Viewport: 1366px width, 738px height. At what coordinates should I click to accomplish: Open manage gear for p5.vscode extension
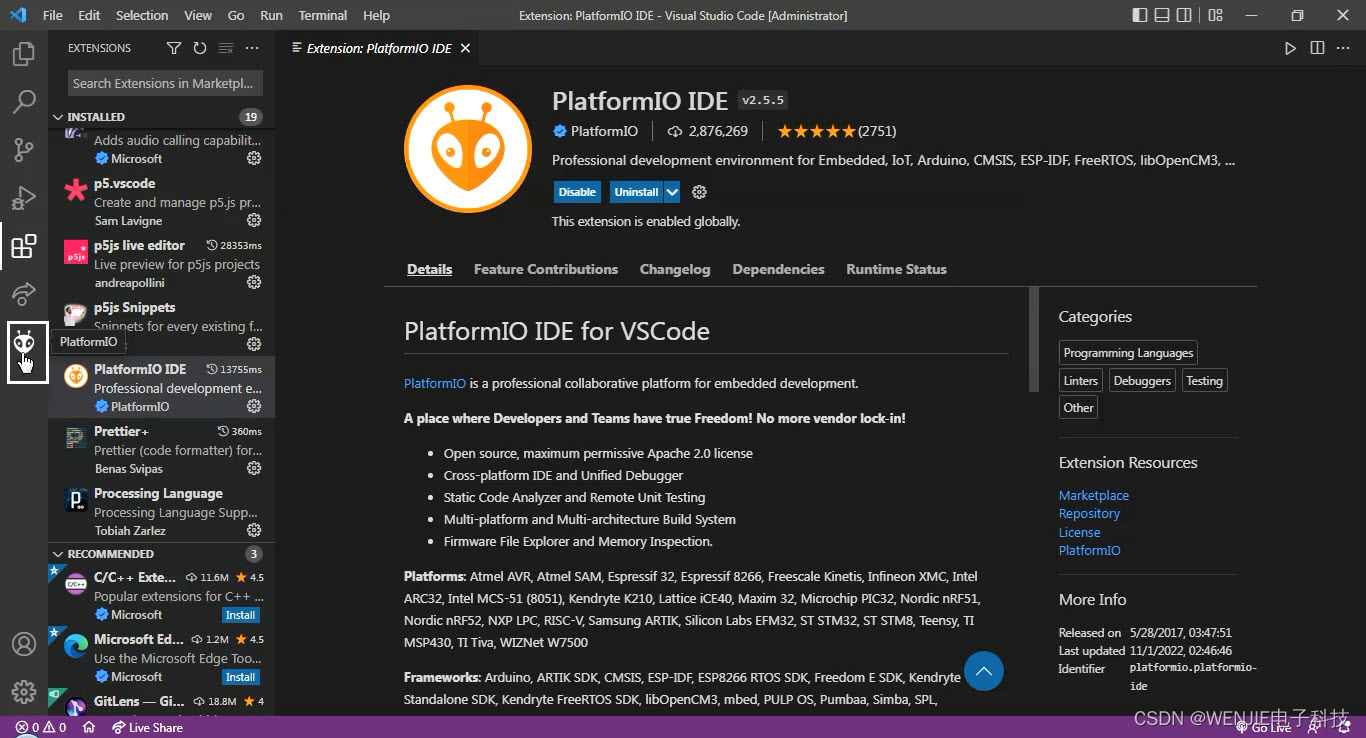coord(254,220)
